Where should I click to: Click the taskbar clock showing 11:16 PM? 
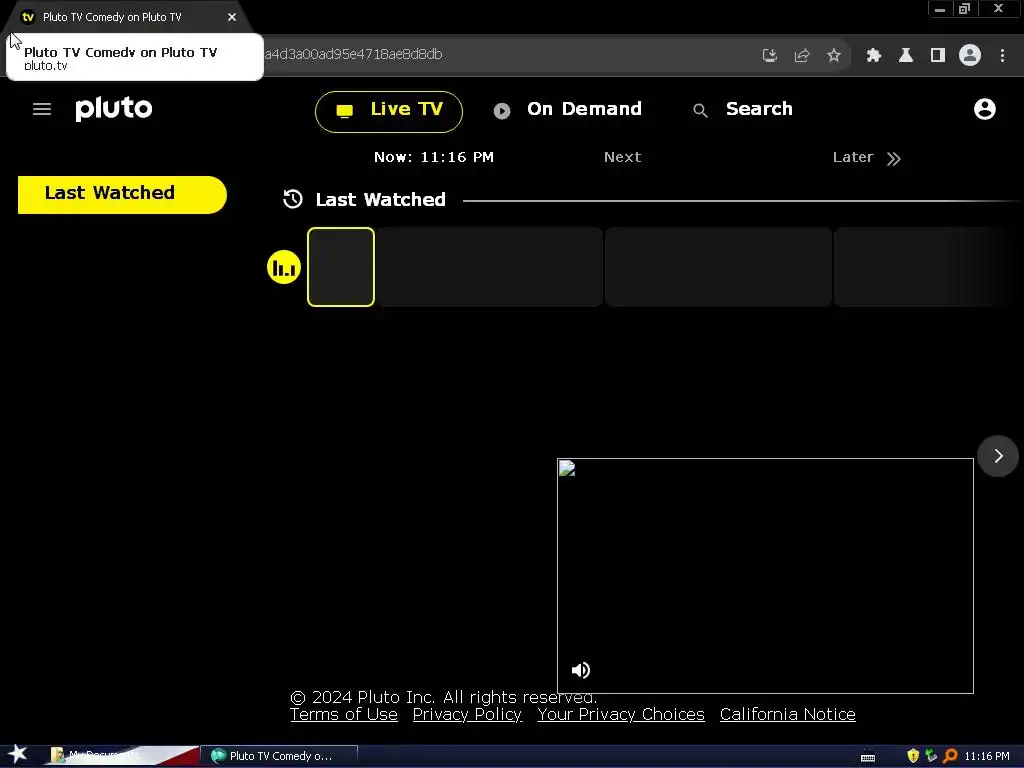tap(987, 756)
